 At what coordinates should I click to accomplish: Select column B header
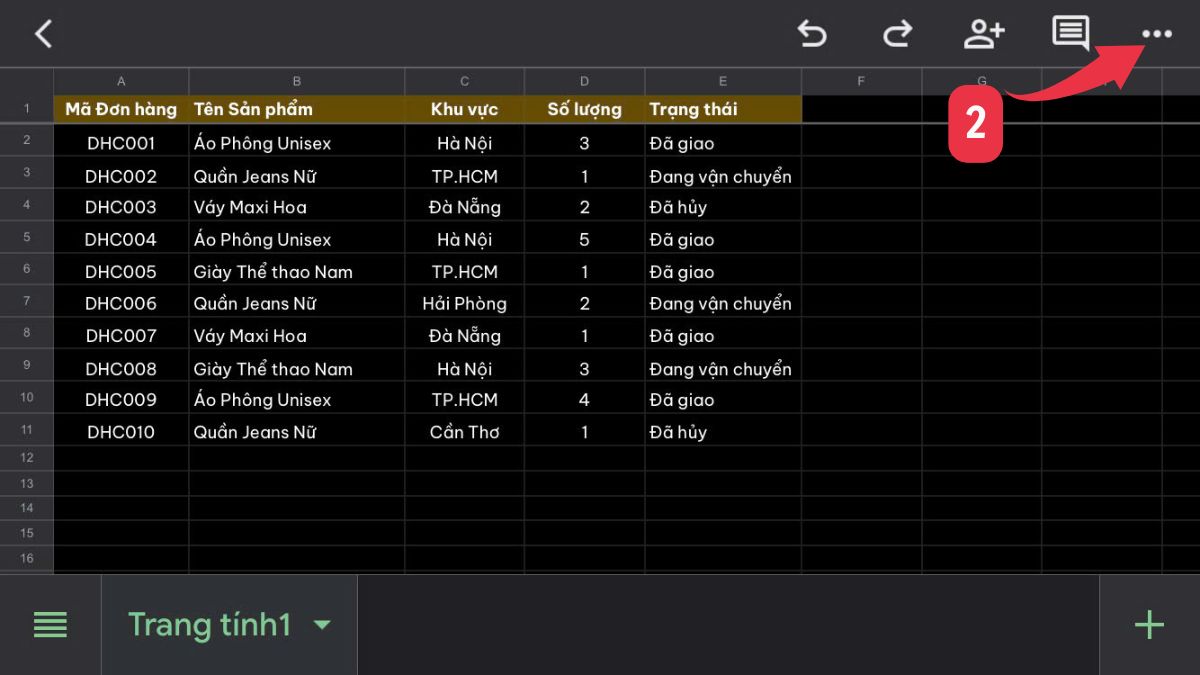click(x=296, y=81)
